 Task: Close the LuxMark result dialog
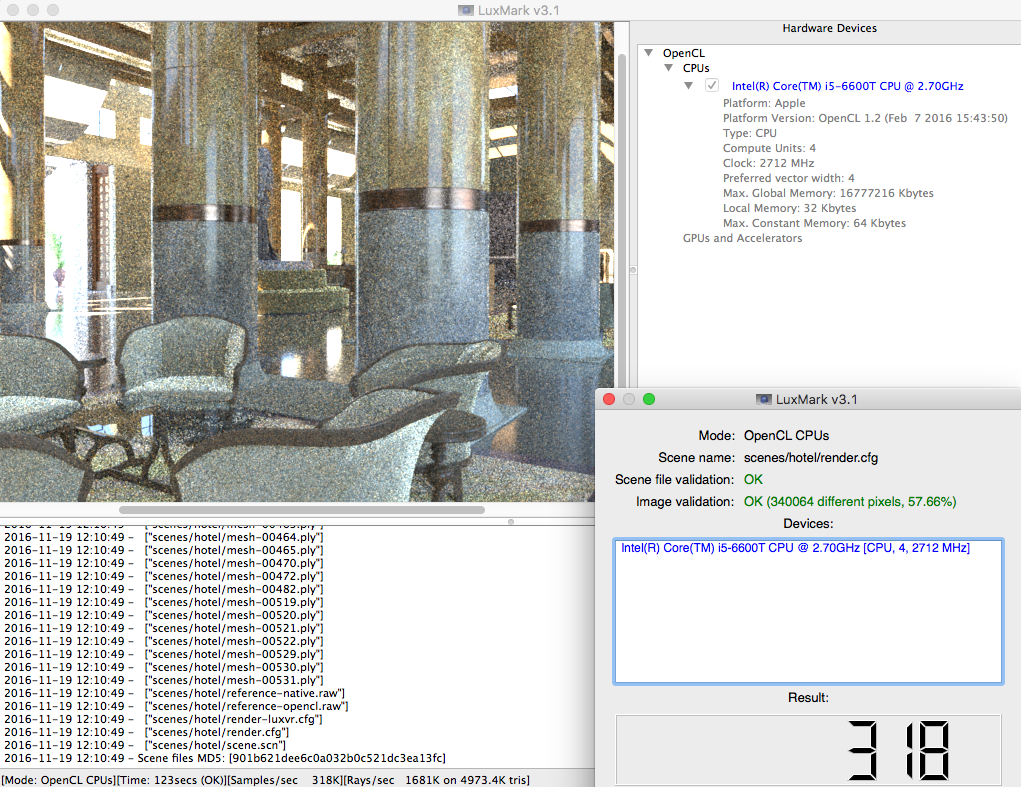(609, 399)
